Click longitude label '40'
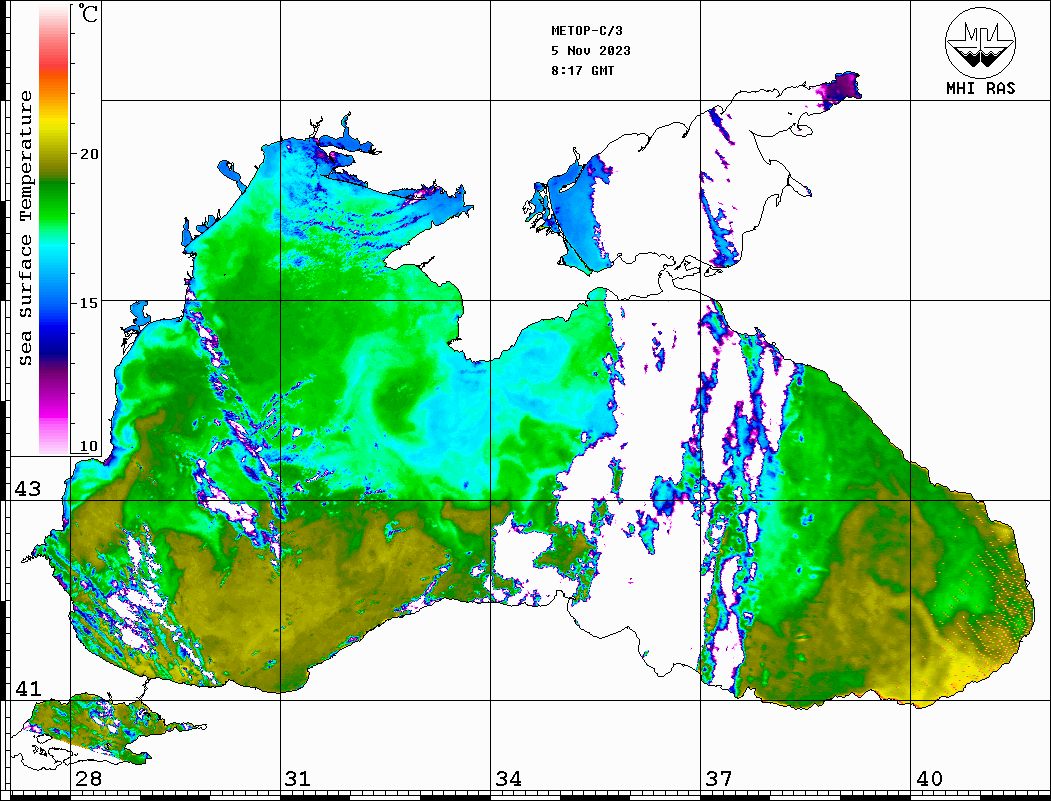 point(929,779)
